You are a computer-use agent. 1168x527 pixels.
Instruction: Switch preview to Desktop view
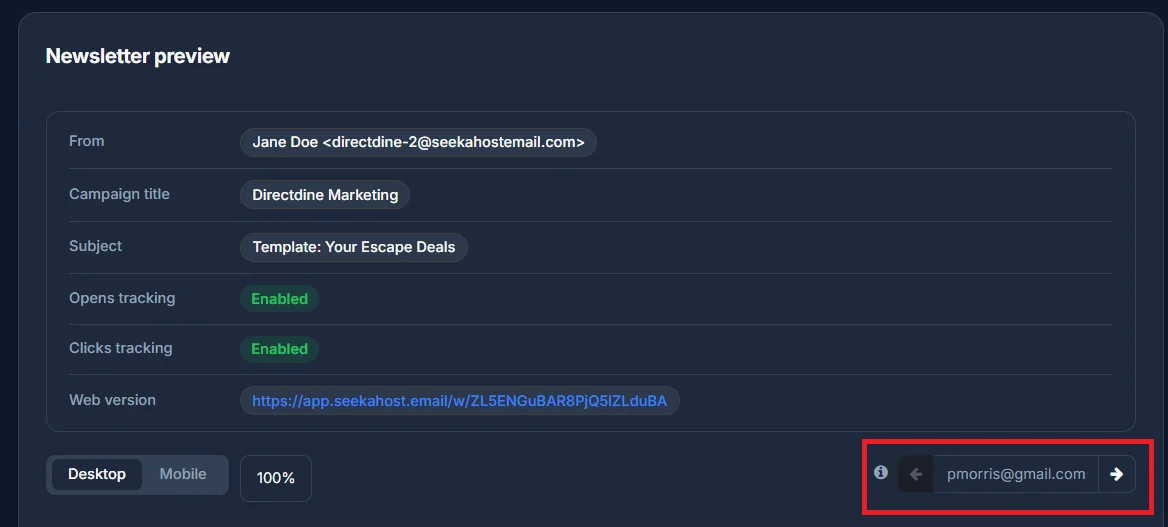tap(97, 474)
